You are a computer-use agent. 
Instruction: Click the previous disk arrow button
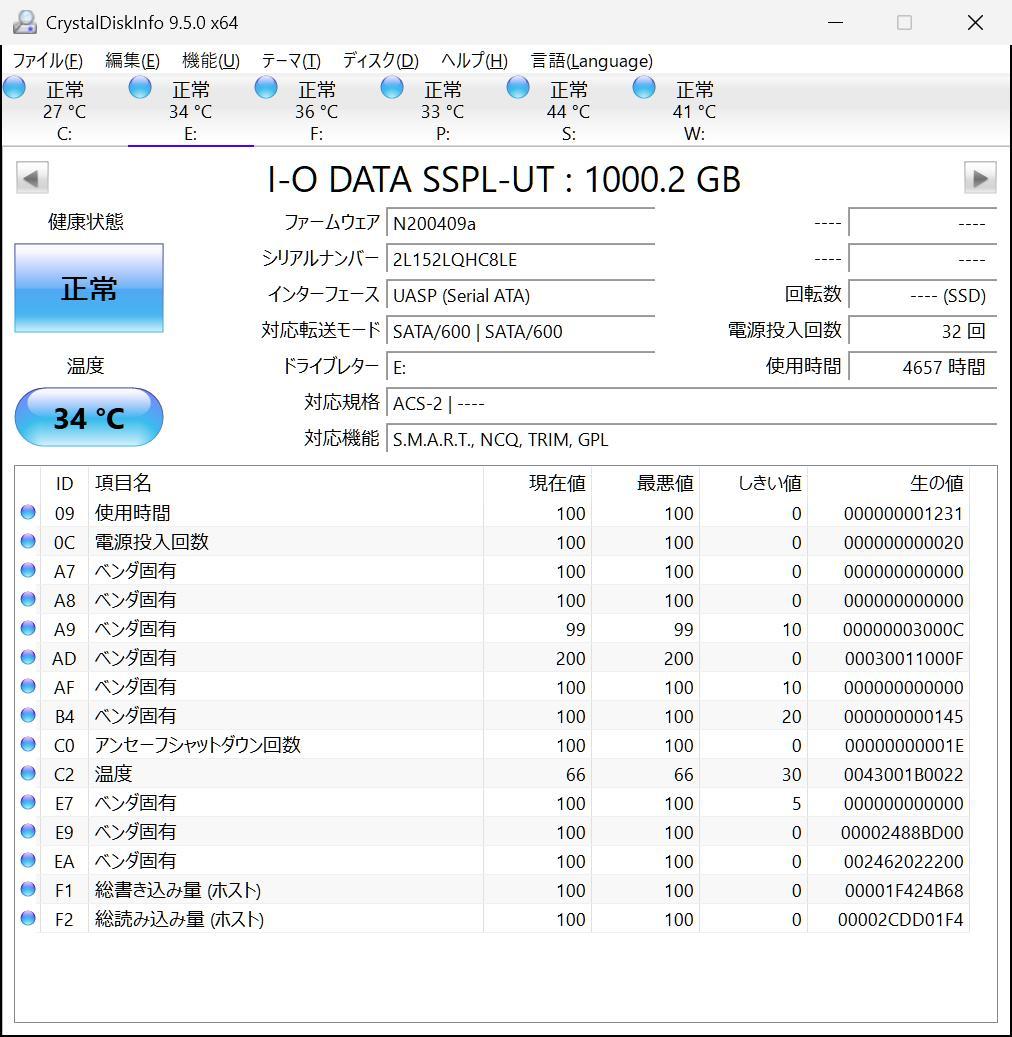click(x=32, y=178)
